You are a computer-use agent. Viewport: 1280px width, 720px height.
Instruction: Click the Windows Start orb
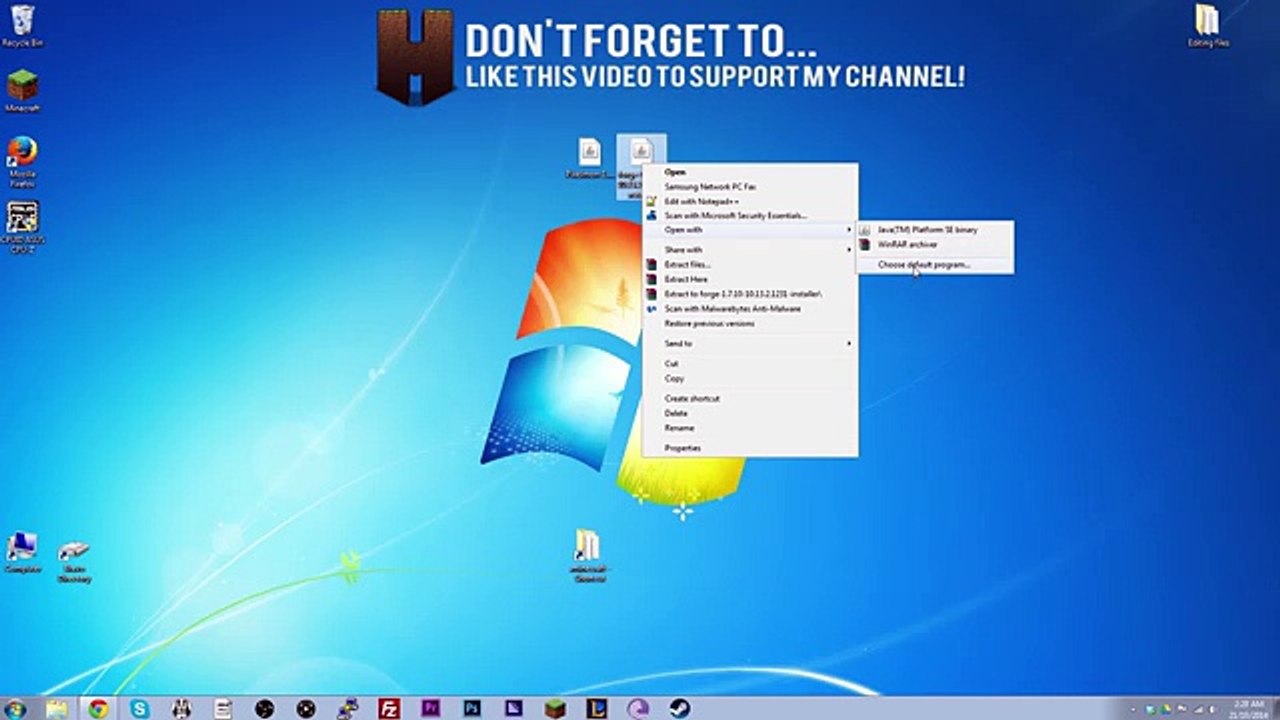[15, 709]
